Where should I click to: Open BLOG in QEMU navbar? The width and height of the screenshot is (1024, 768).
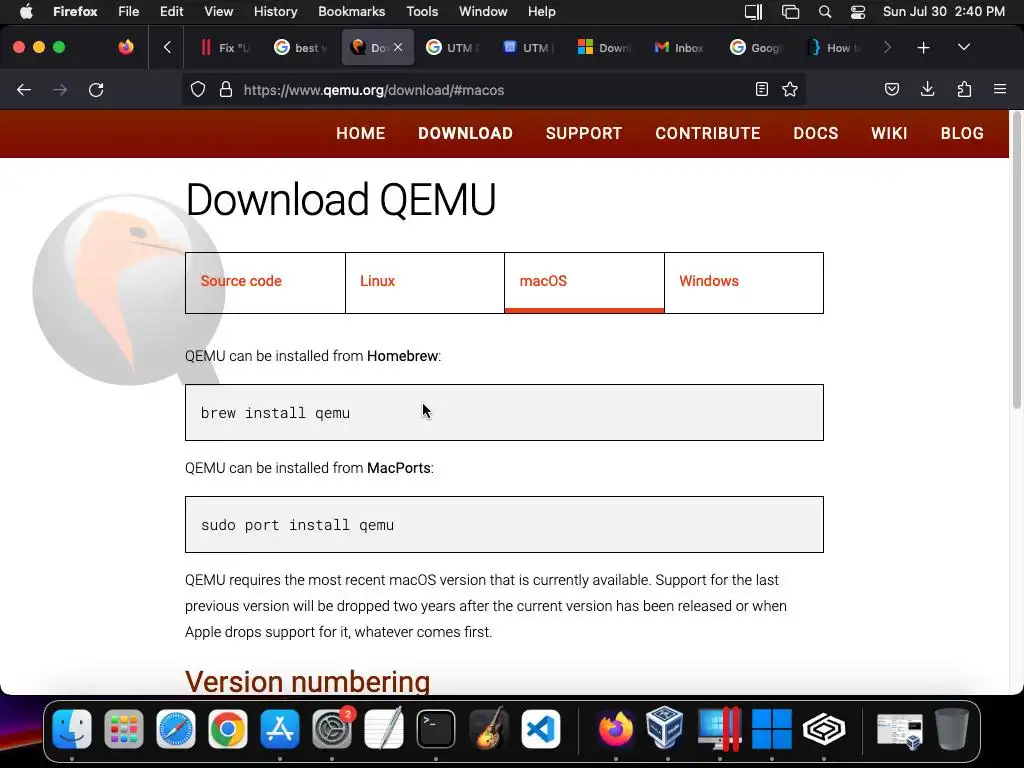(x=962, y=133)
